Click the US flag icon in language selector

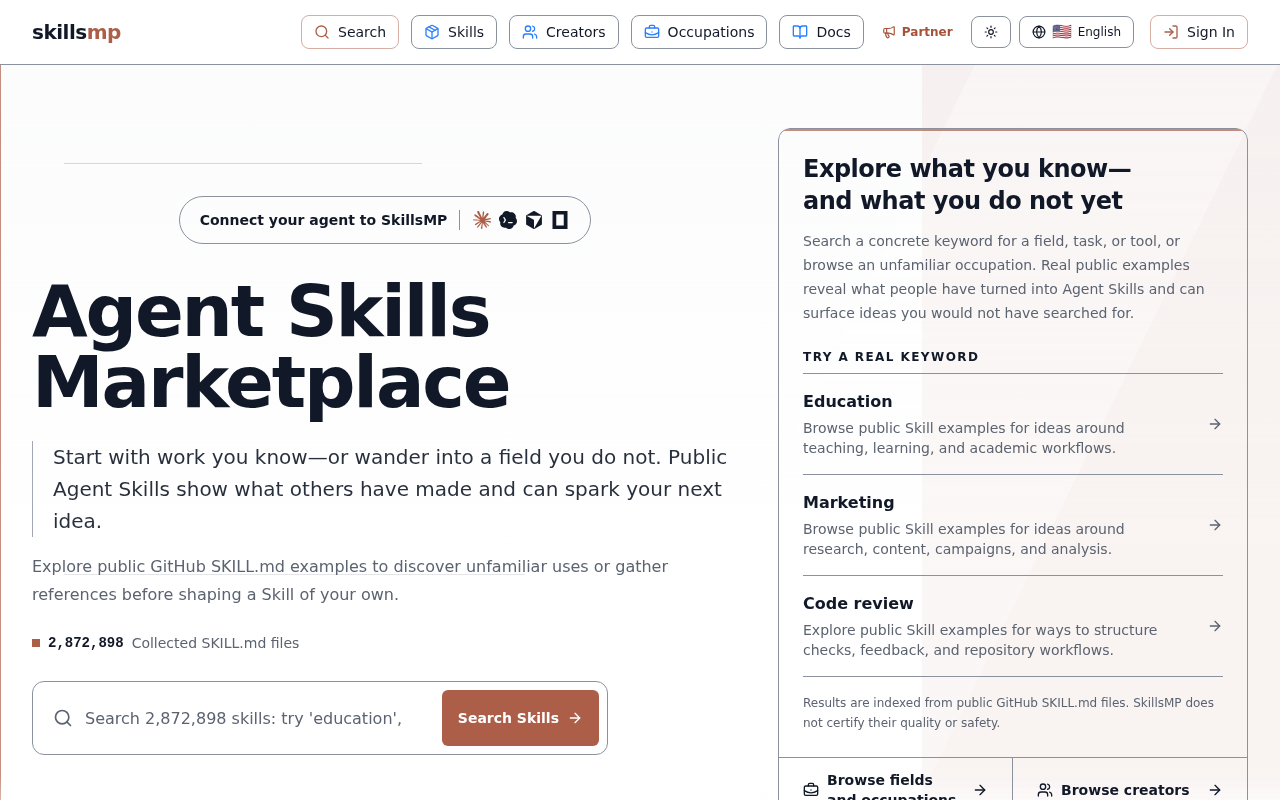point(1062,32)
